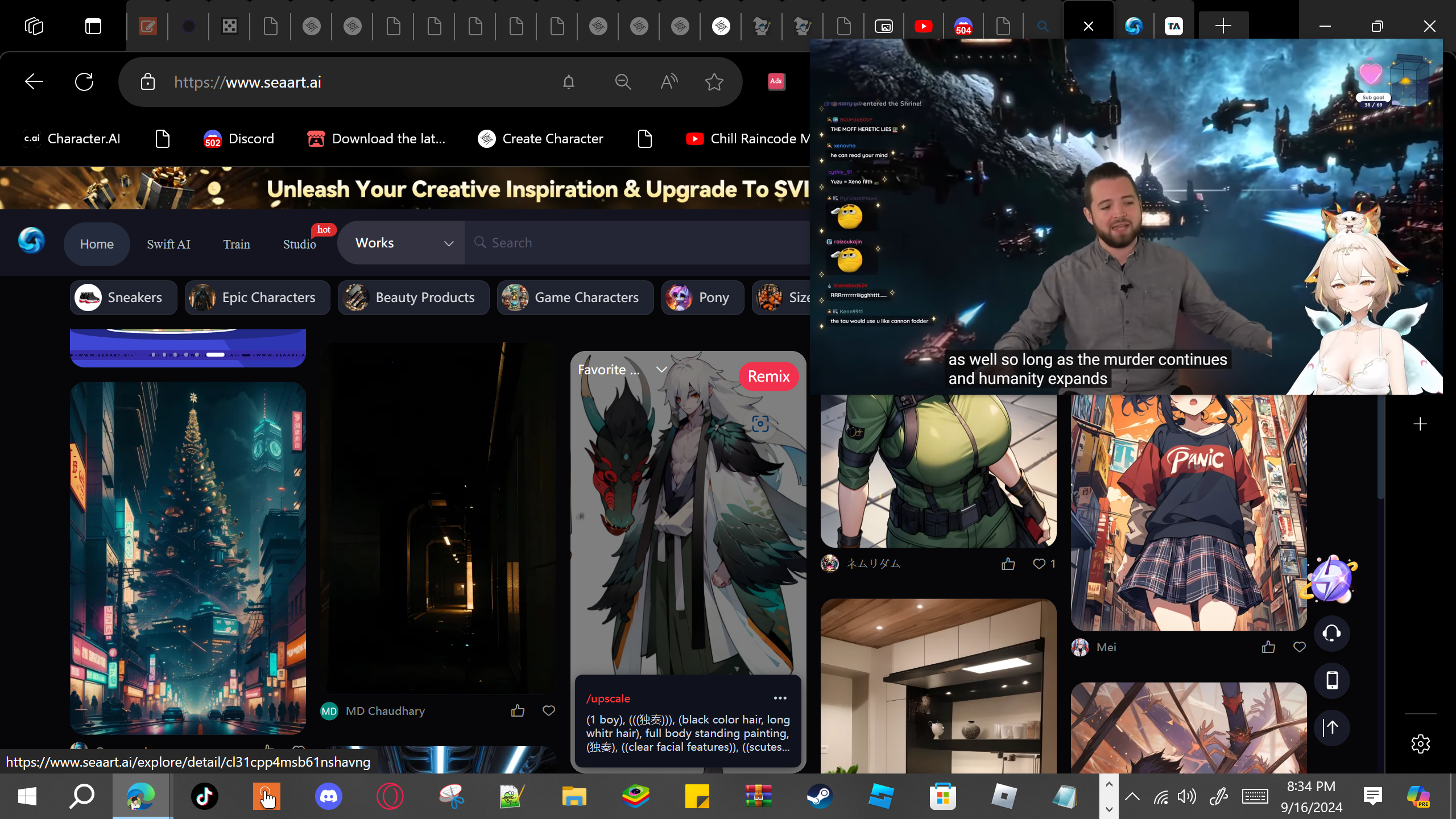Open Windows taskbar search

(82, 796)
